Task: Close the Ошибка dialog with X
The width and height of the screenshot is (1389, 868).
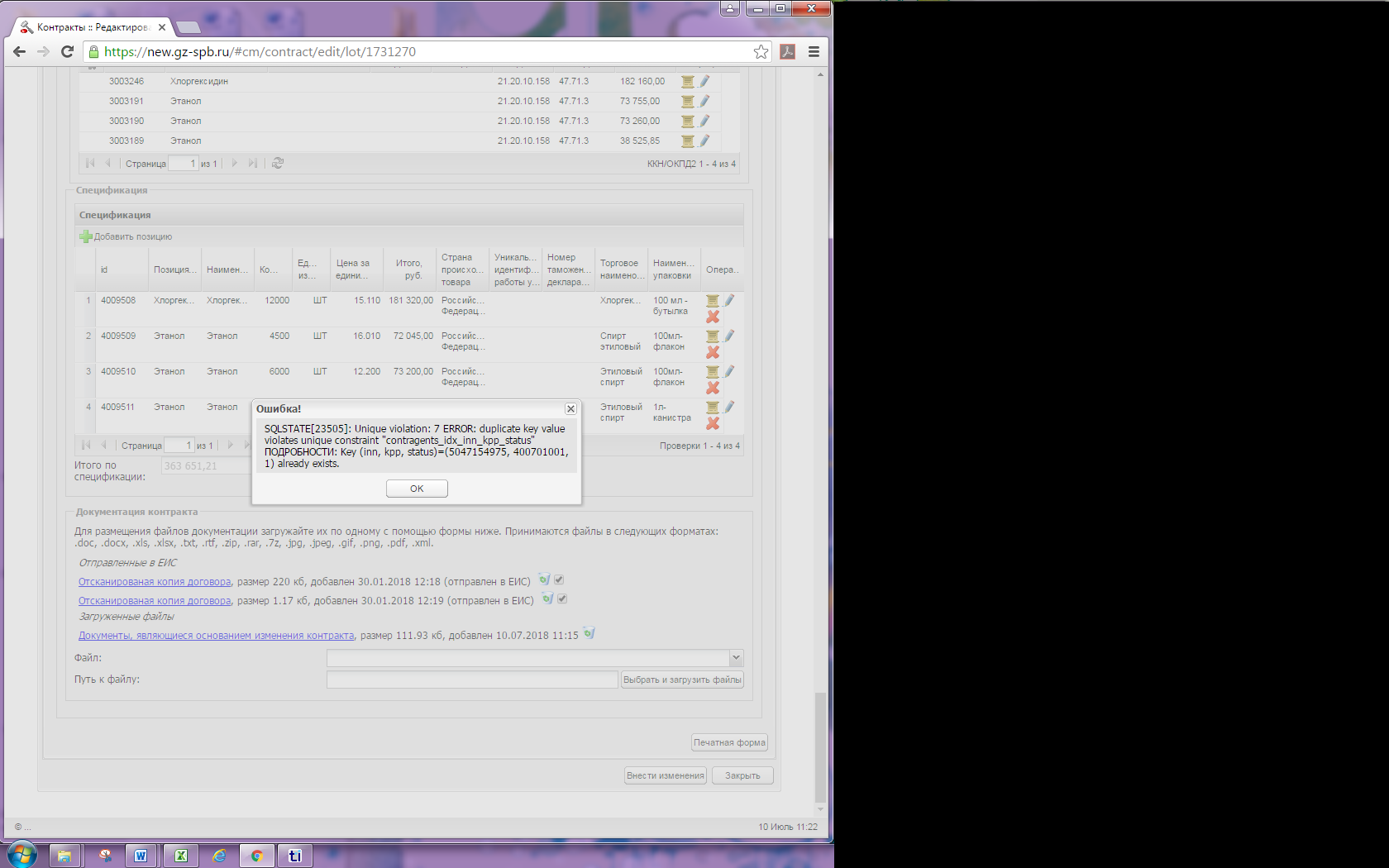Action: [570, 409]
